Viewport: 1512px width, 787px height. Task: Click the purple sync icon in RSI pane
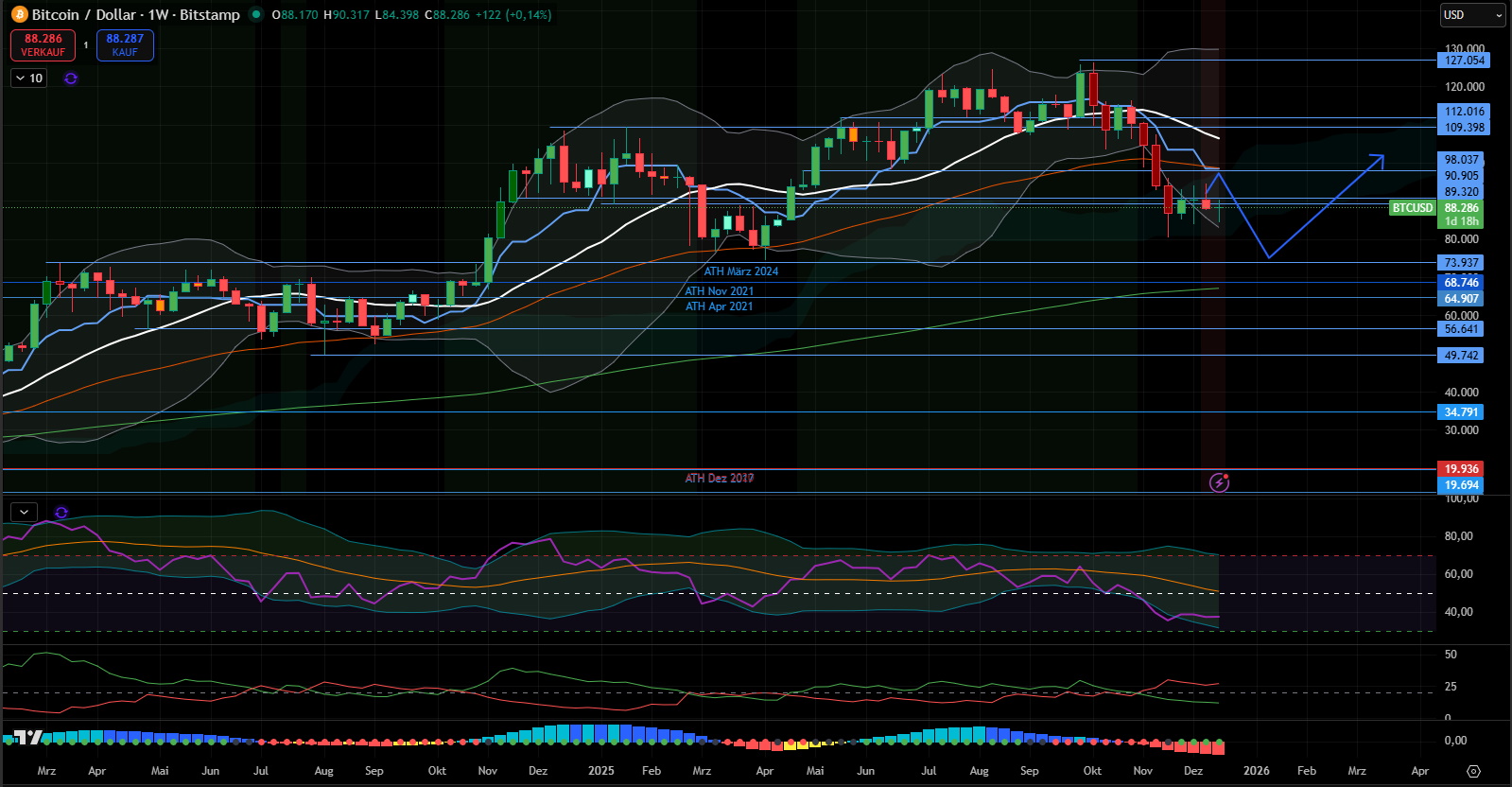point(61,513)
